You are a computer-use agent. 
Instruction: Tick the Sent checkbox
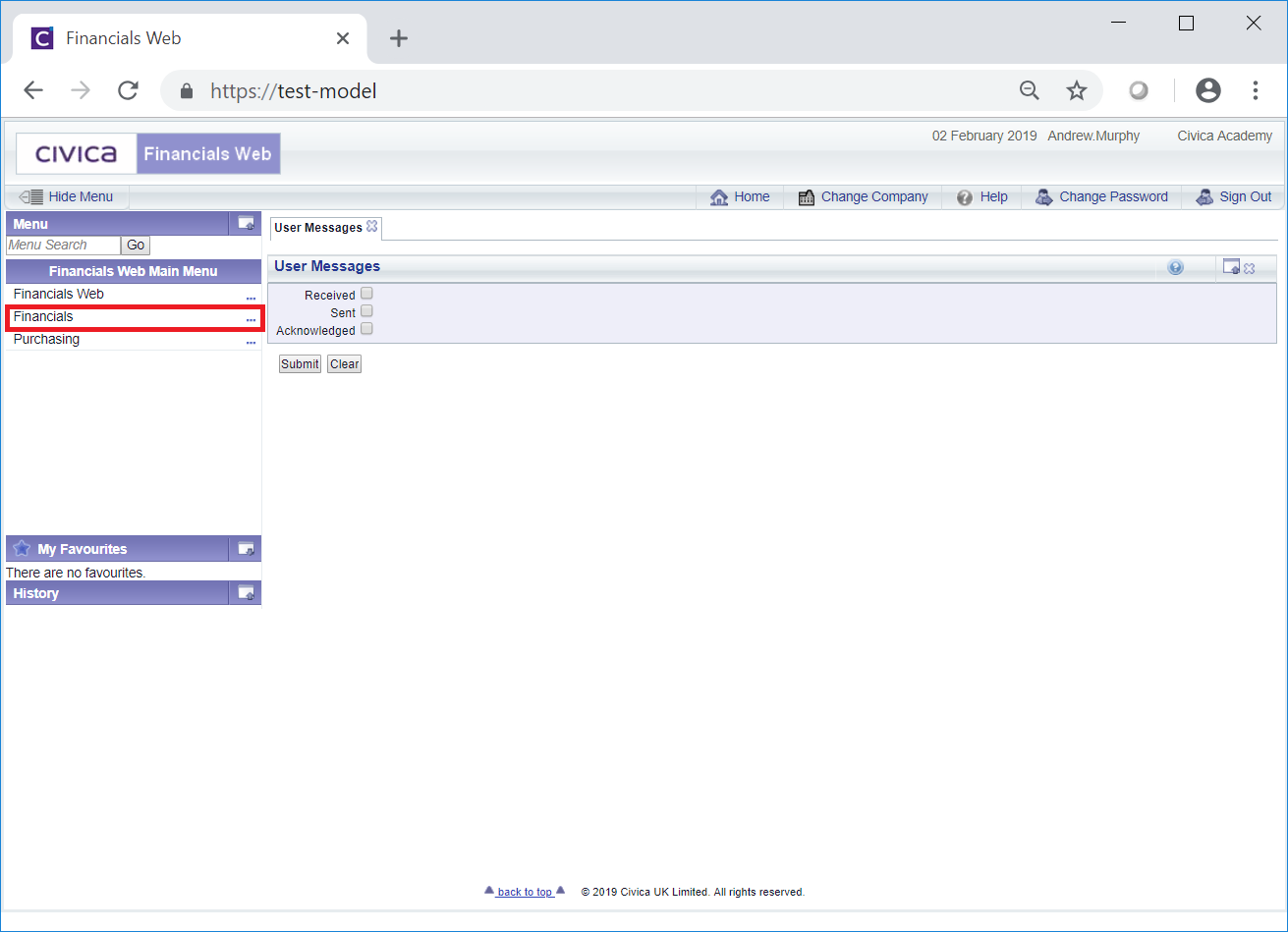pos(366,311)
